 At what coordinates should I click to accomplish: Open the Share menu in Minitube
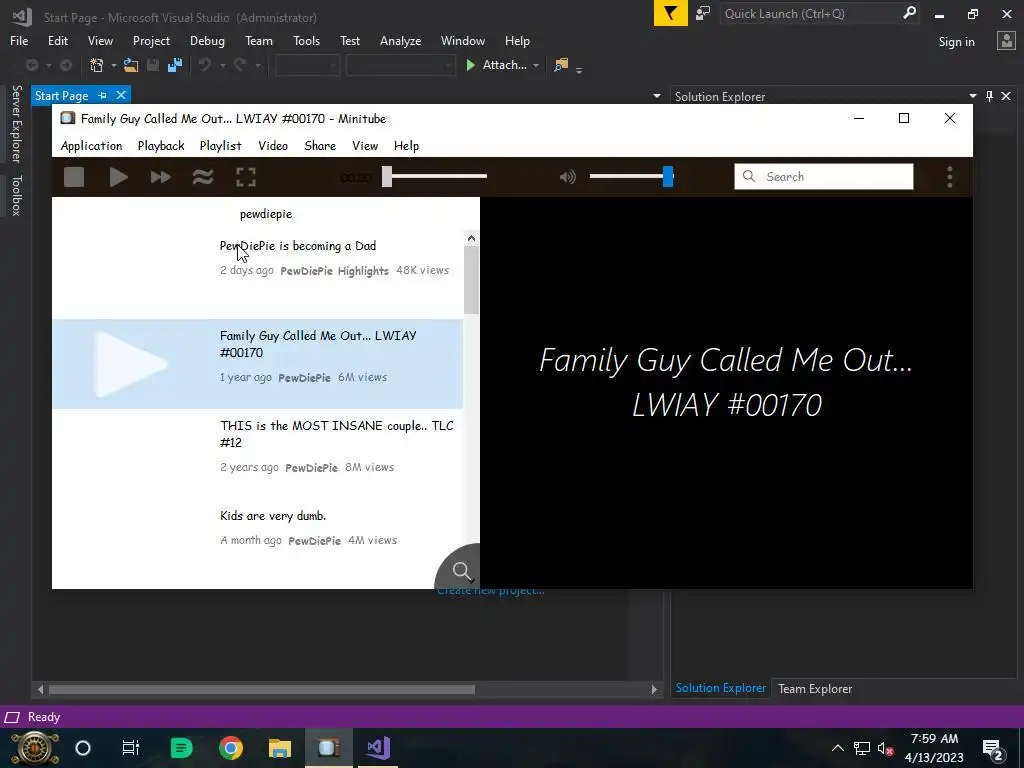click(x=320, y=146)
